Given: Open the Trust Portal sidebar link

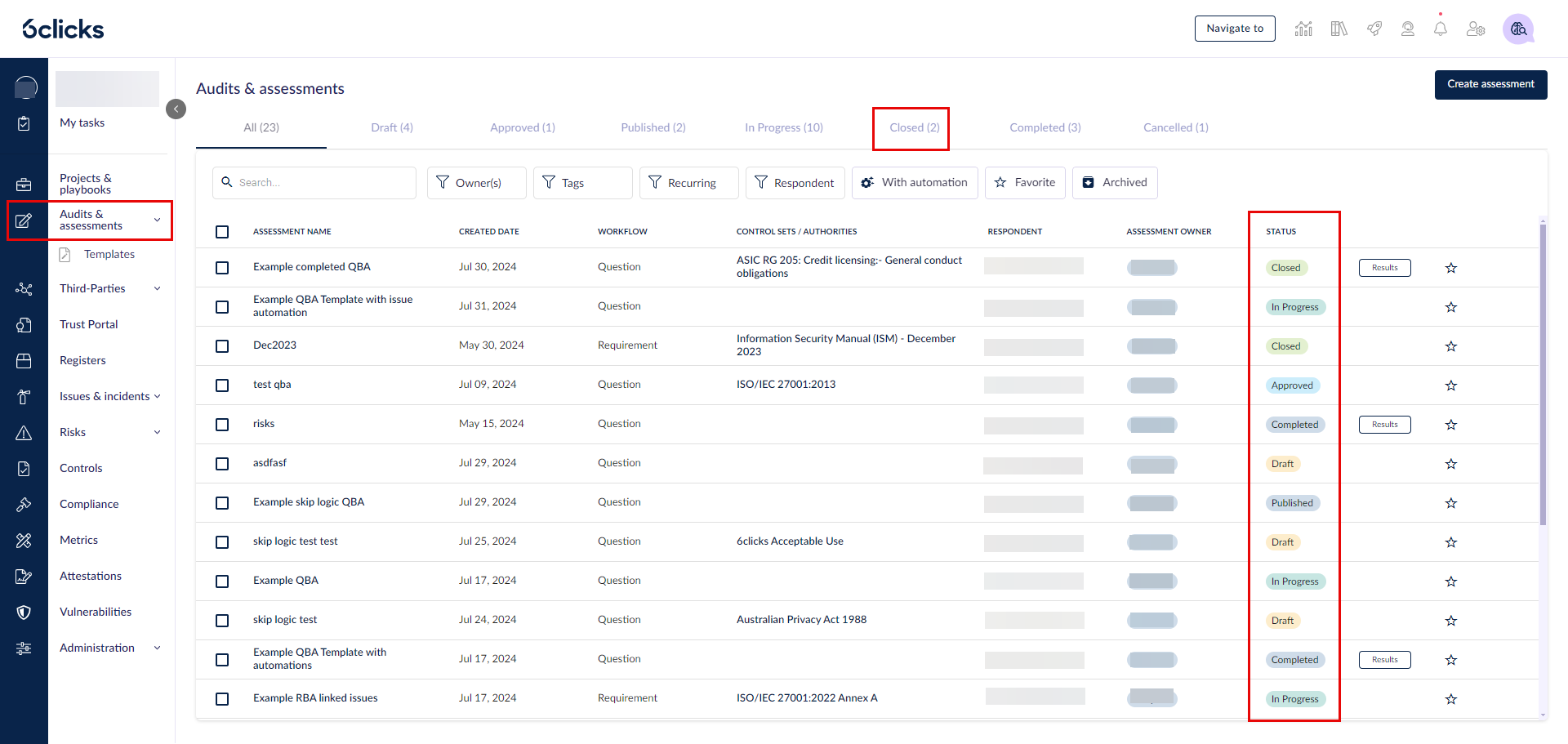Looking at the screenshot, I should (89, 325).
